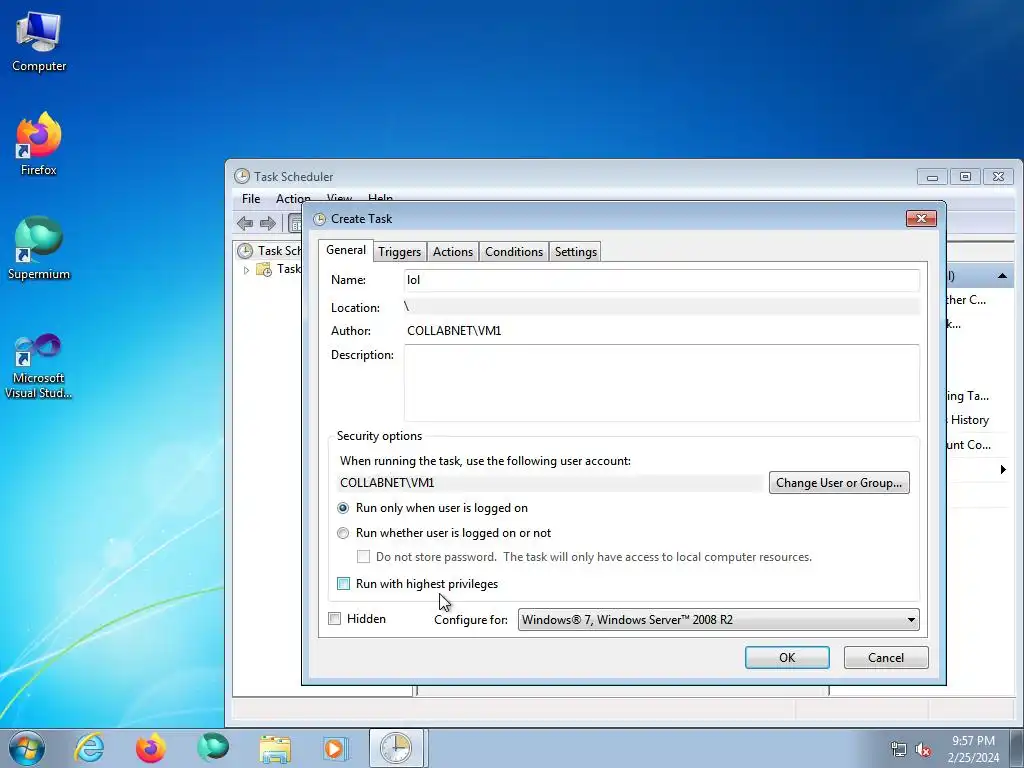This screenshot has height=768, width=1024.
Task: Open Windows Explorer from the taskbar
Action: click(x=275, y=748)
